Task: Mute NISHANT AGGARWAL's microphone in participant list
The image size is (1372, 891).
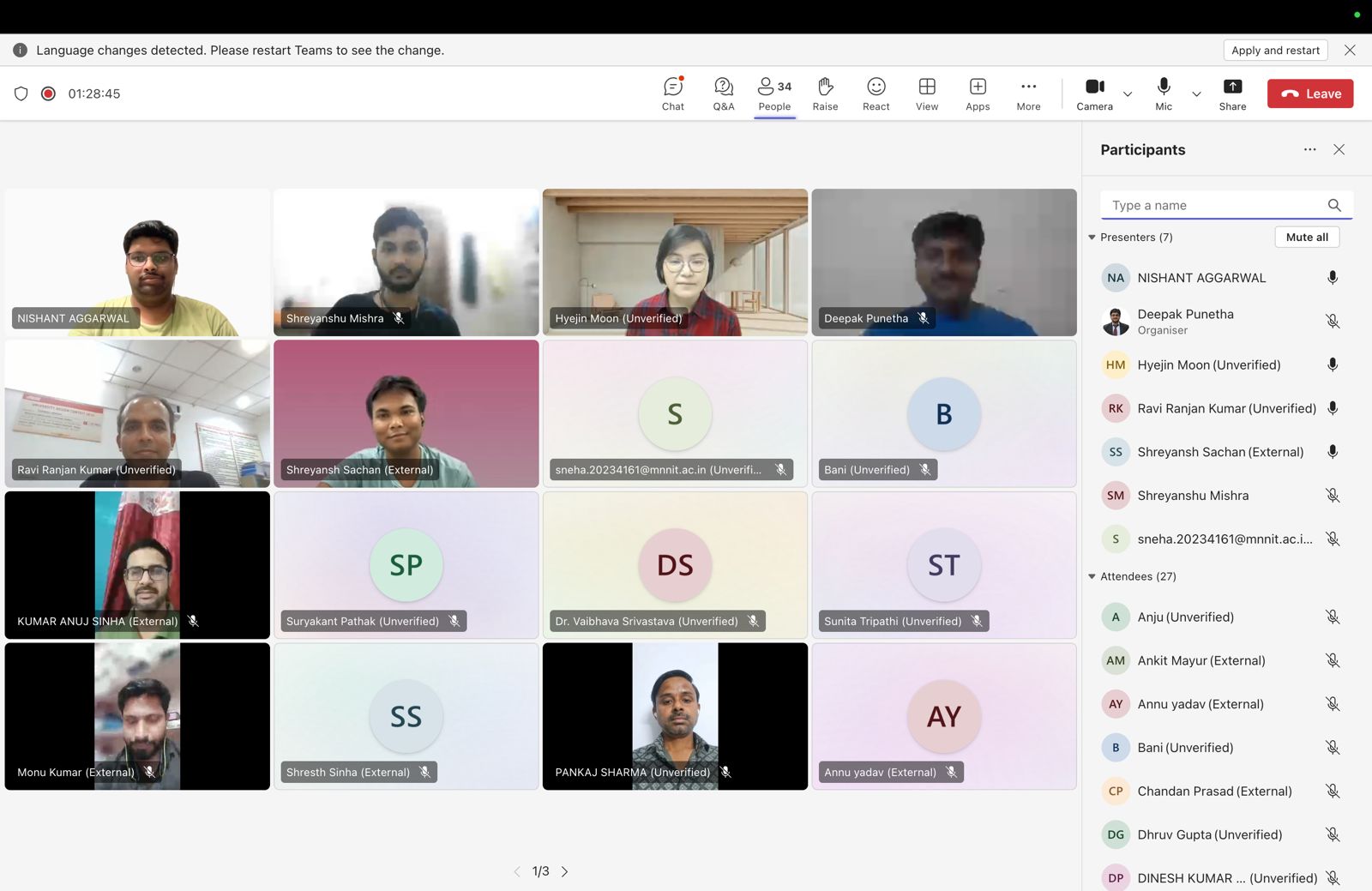Action: [1333, 278]
